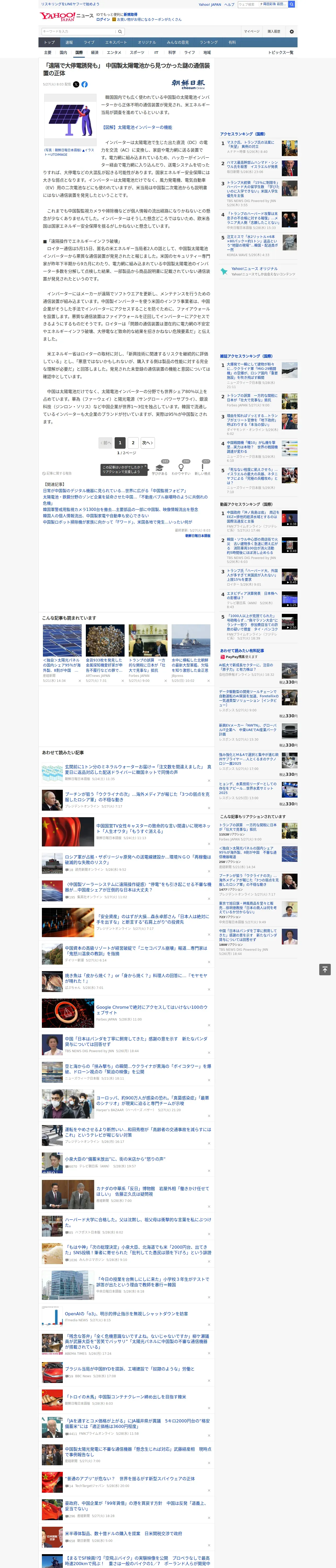The height and width of the screenshot is (1568, 336).
Task: Open 購入履歴 link
Action: 274,32
